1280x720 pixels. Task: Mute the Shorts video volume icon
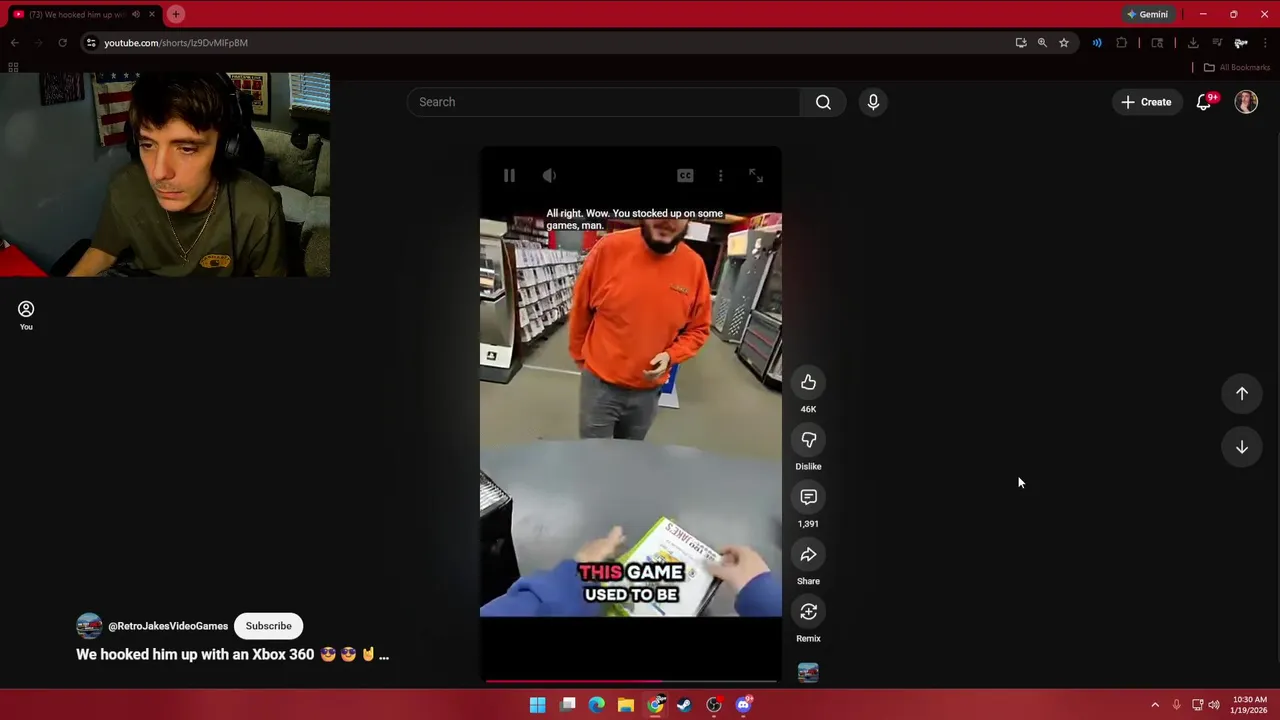click(x=549, y=176)
